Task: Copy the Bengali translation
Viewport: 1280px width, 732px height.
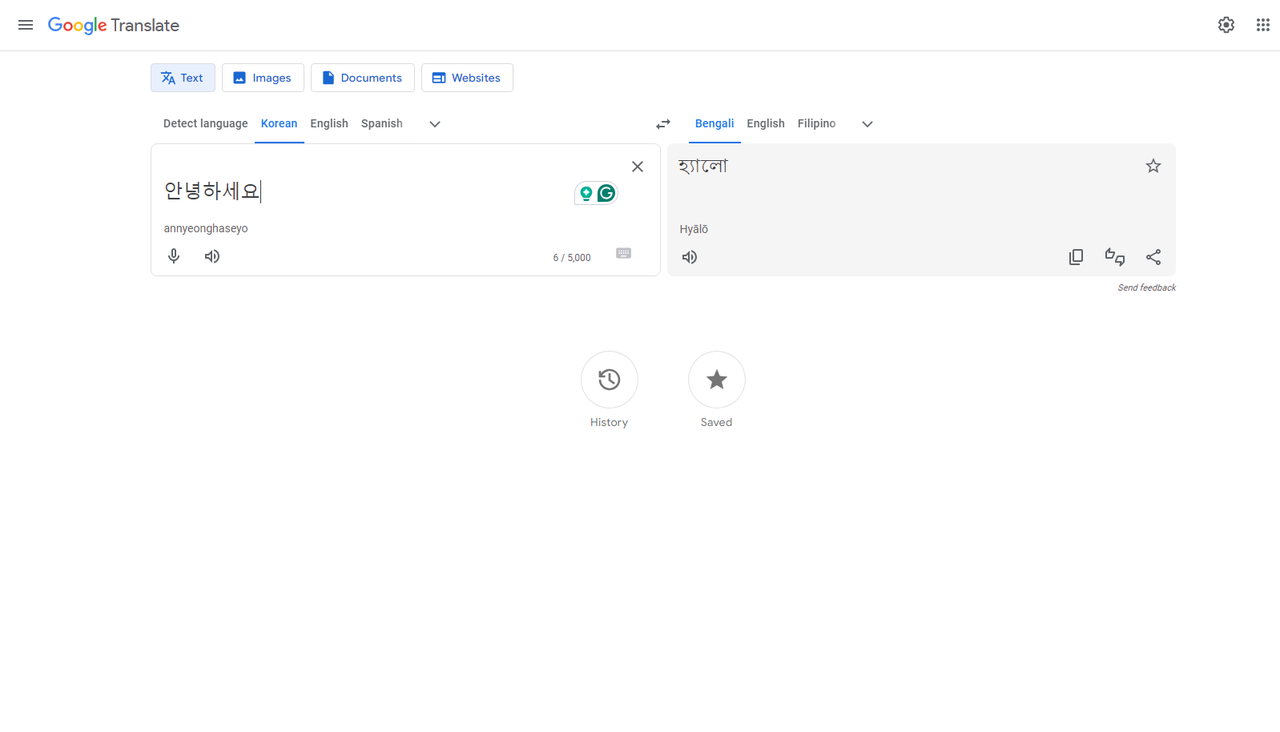Action: coord(1076,257)
